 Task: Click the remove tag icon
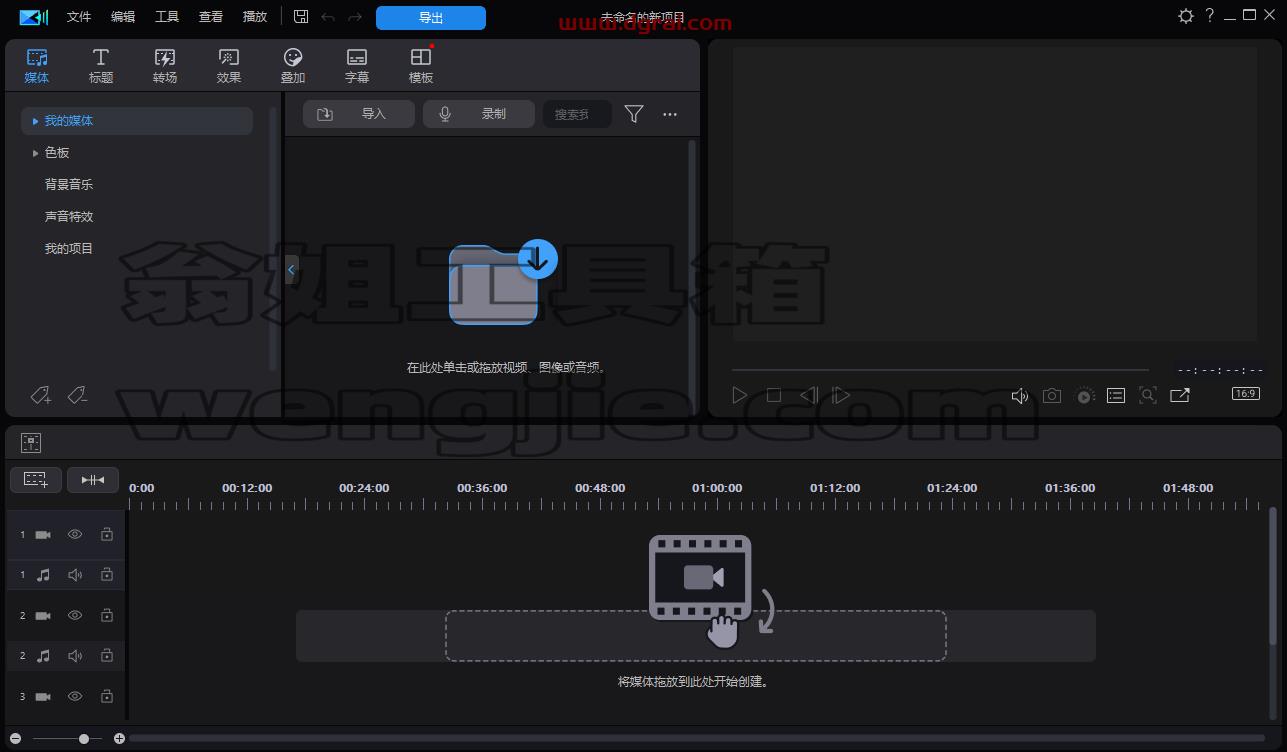click(77, 396)
